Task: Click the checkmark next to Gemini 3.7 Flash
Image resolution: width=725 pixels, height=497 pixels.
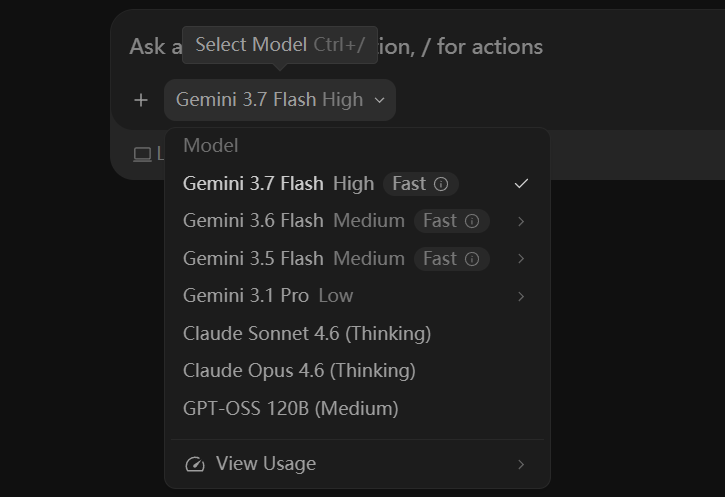Action: (x=521, y=184)
